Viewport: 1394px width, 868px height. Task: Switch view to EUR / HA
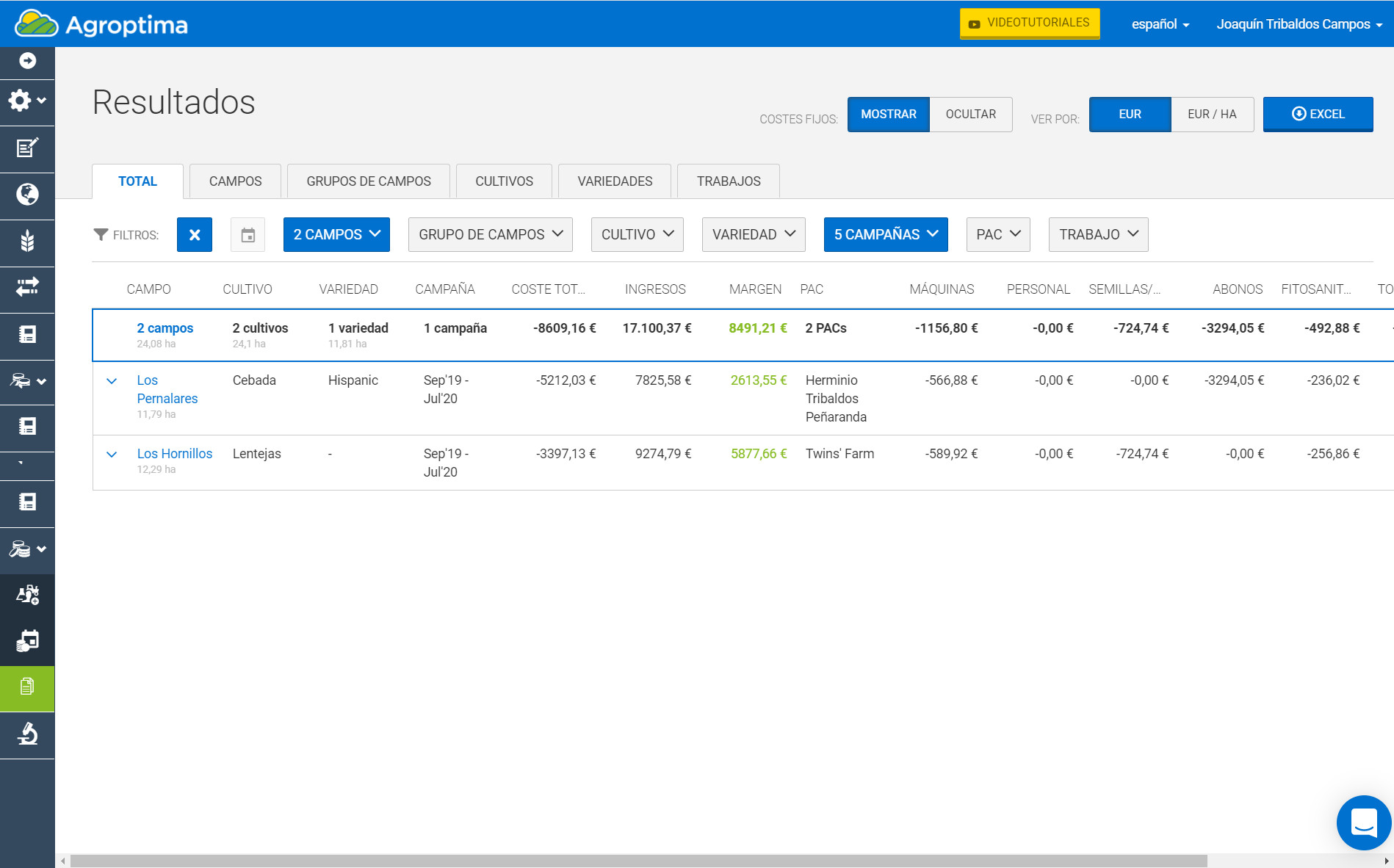click(1212, 115)
